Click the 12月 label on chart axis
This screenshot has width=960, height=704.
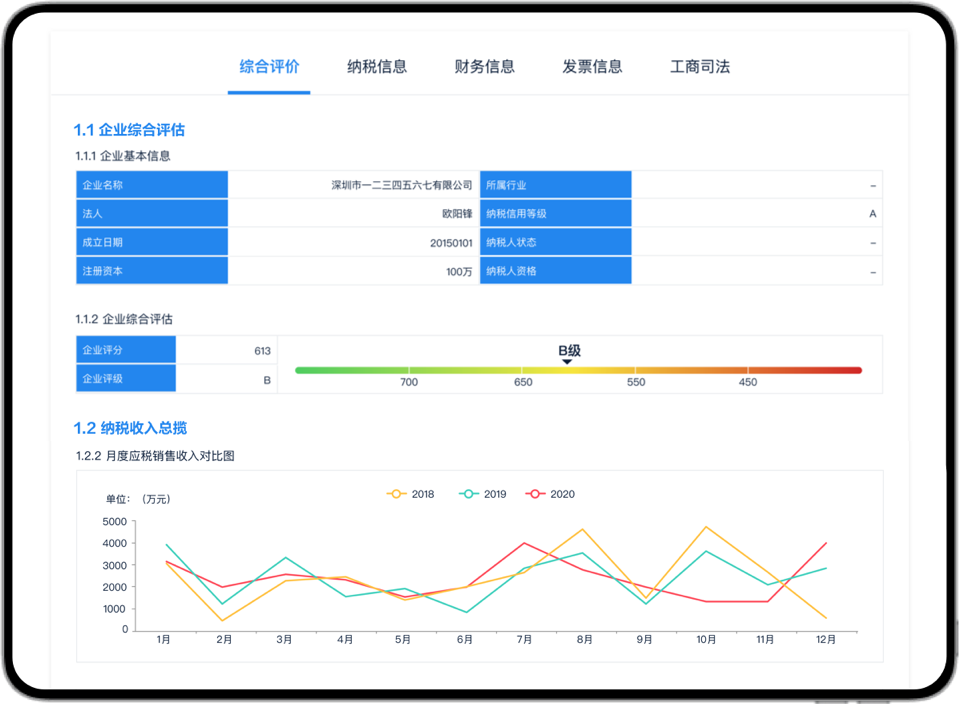(x=825, y=640)
